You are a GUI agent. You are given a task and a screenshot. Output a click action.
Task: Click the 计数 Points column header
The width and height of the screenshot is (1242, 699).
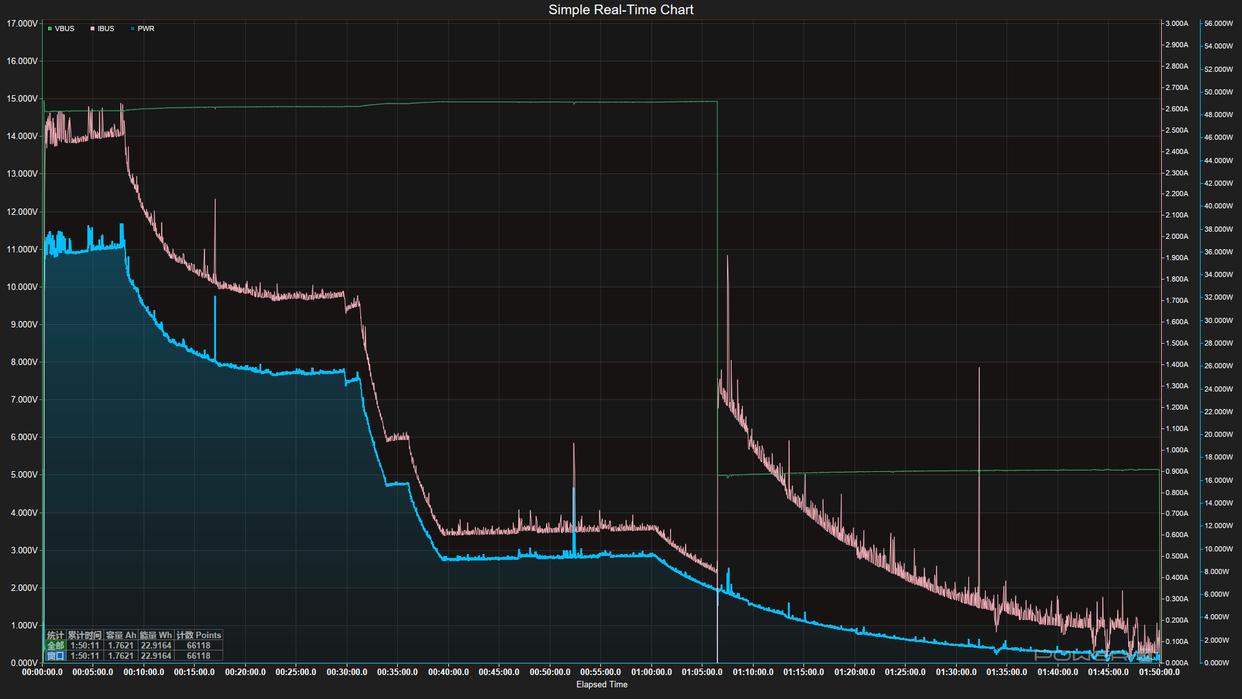[198, 635]
